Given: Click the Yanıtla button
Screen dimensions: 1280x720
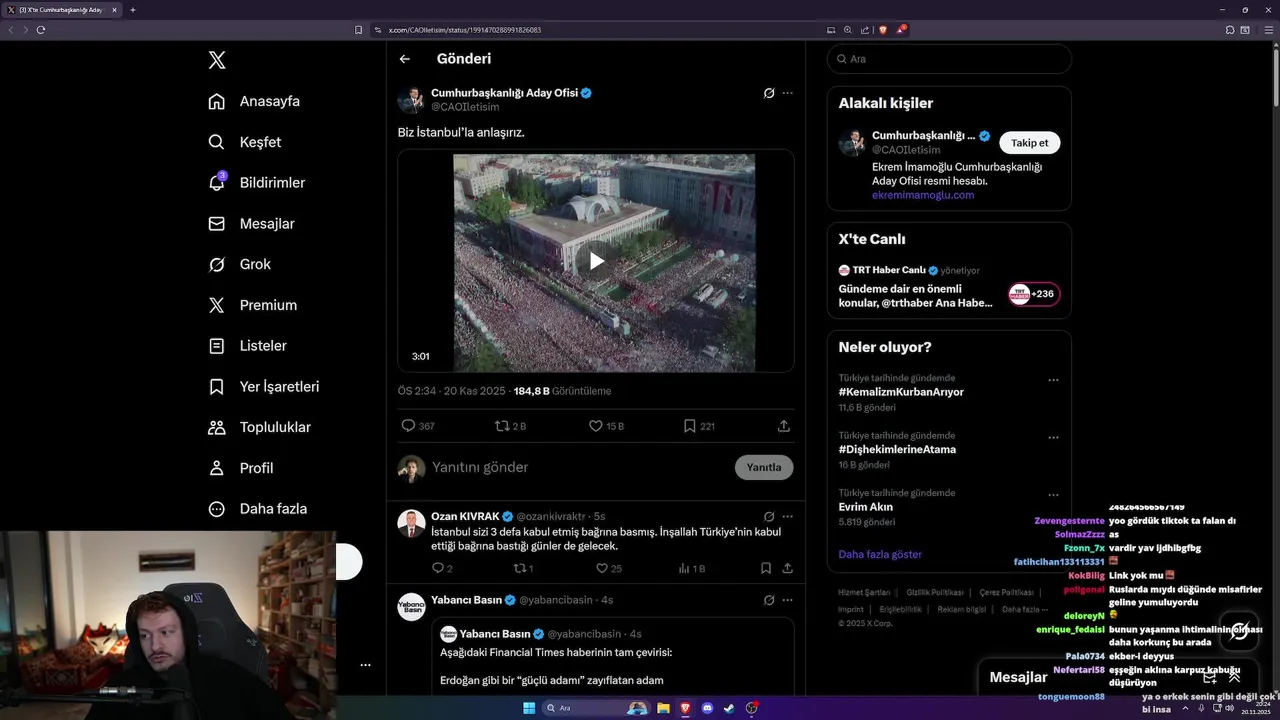Looking at the screenshot, I should click(764, 467).
